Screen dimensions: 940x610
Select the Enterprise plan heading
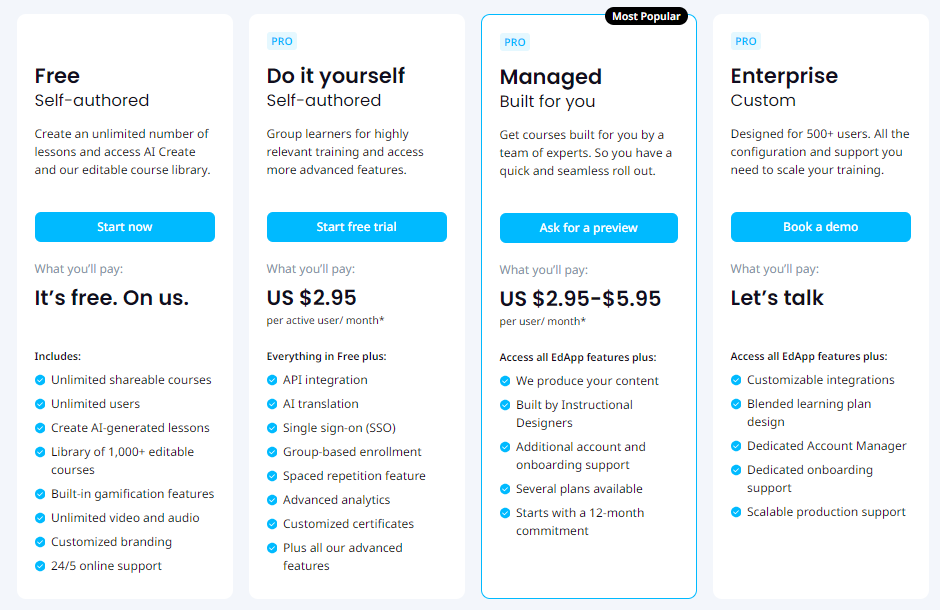pyautogui.click(x=784, y=76)
